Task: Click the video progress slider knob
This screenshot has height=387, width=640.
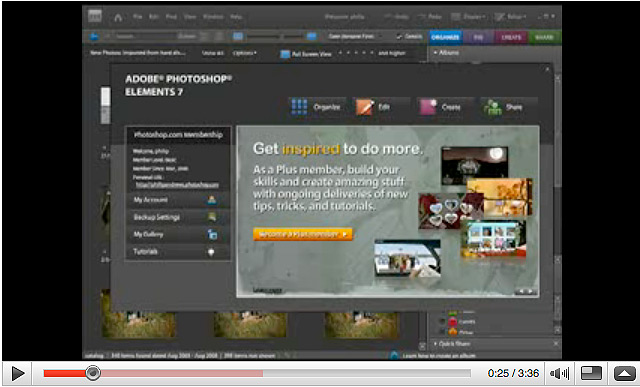Action: click(x=93, y=373)
